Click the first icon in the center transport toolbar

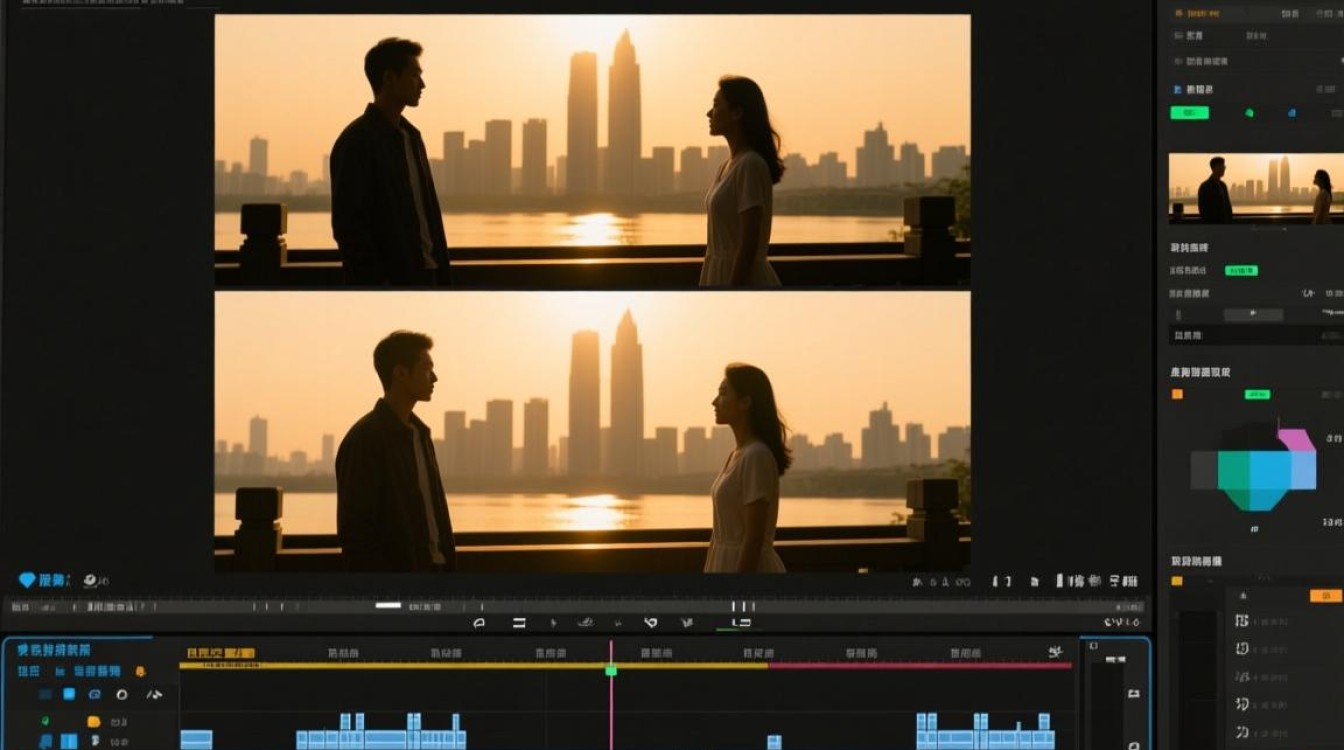pos(479,623)
